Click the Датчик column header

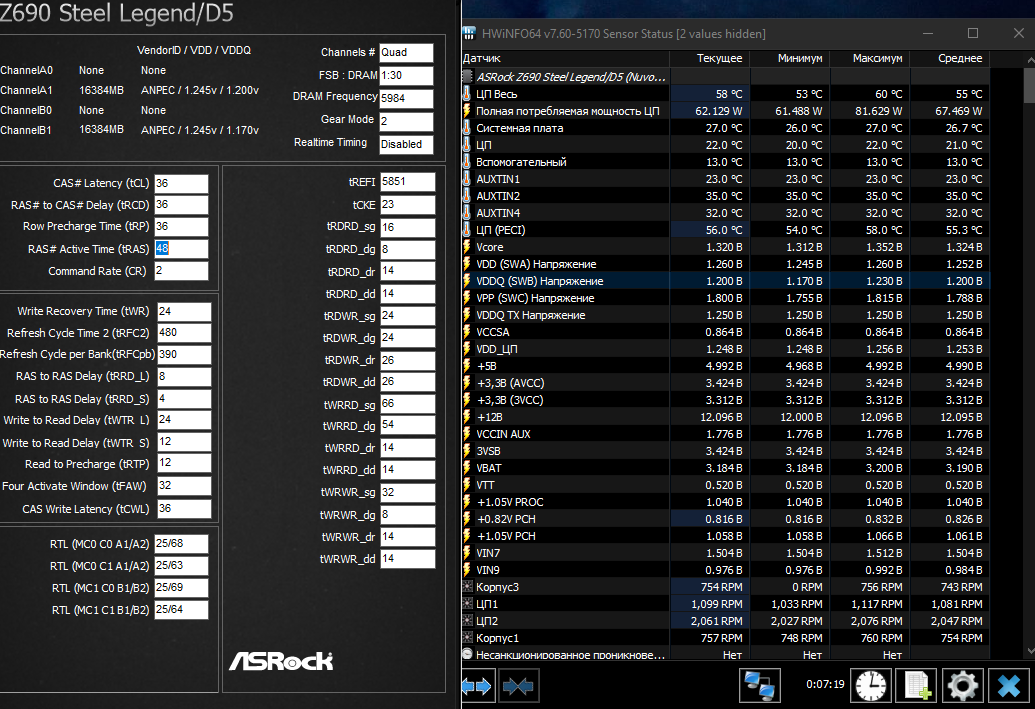tap(566, 58)
